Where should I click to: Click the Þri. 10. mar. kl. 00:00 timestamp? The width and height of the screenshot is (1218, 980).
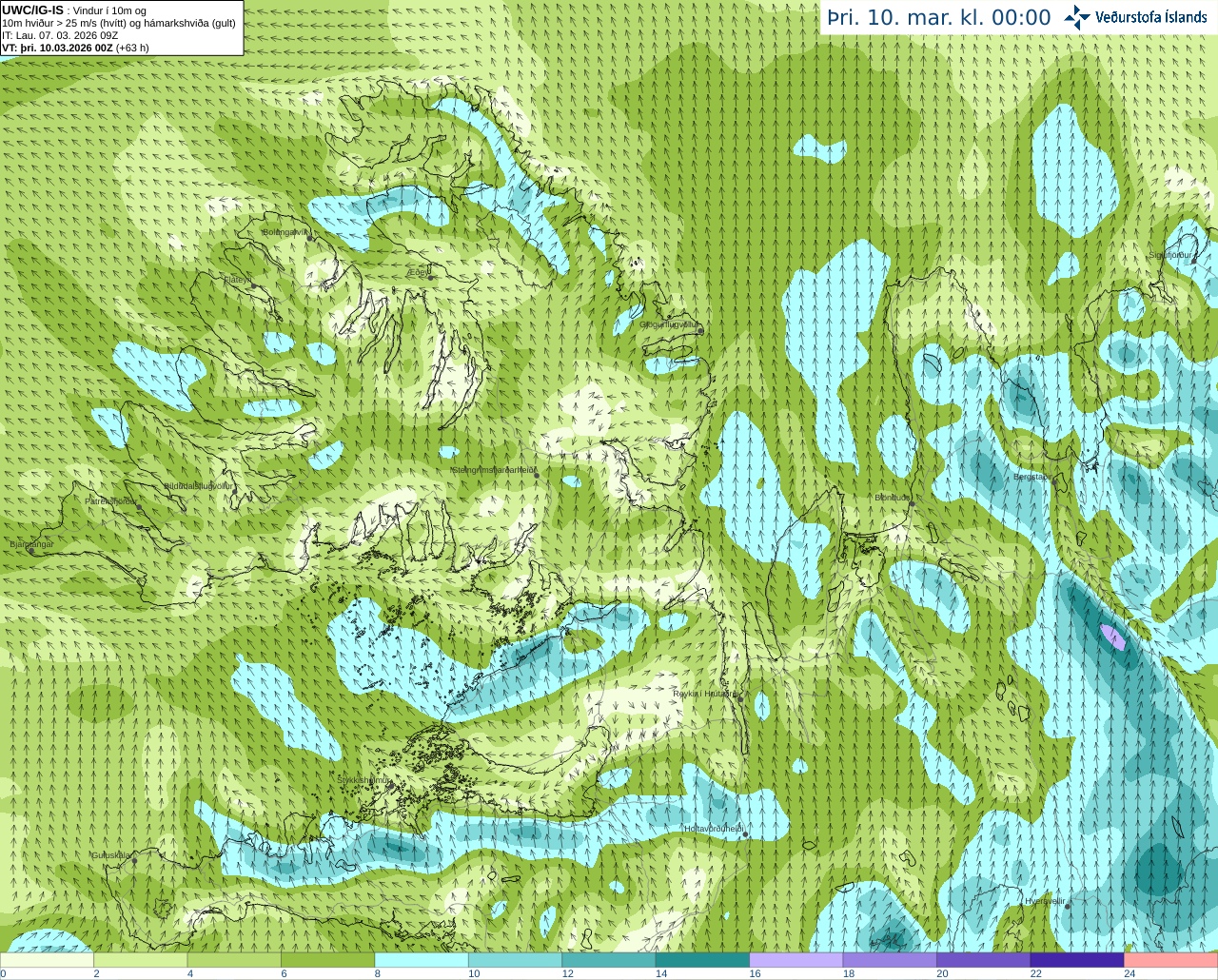(x=939, y=18)
